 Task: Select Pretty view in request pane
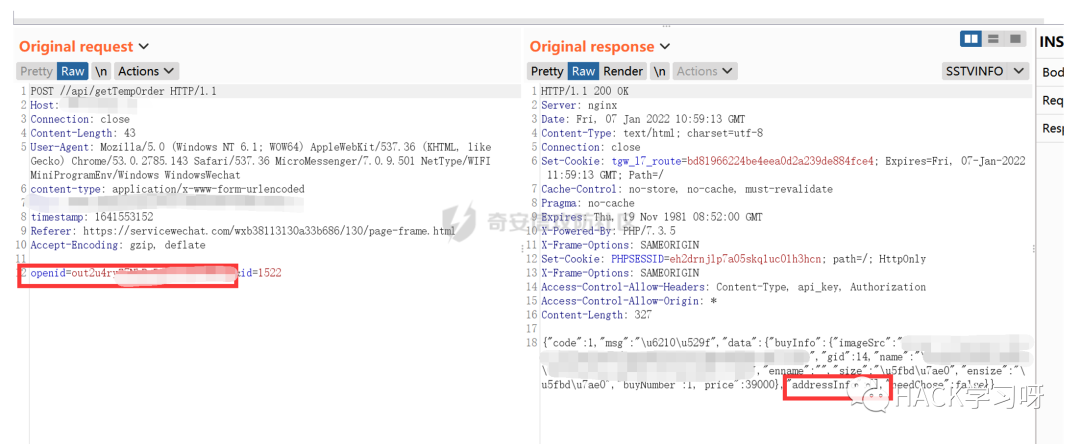point(36,71)
